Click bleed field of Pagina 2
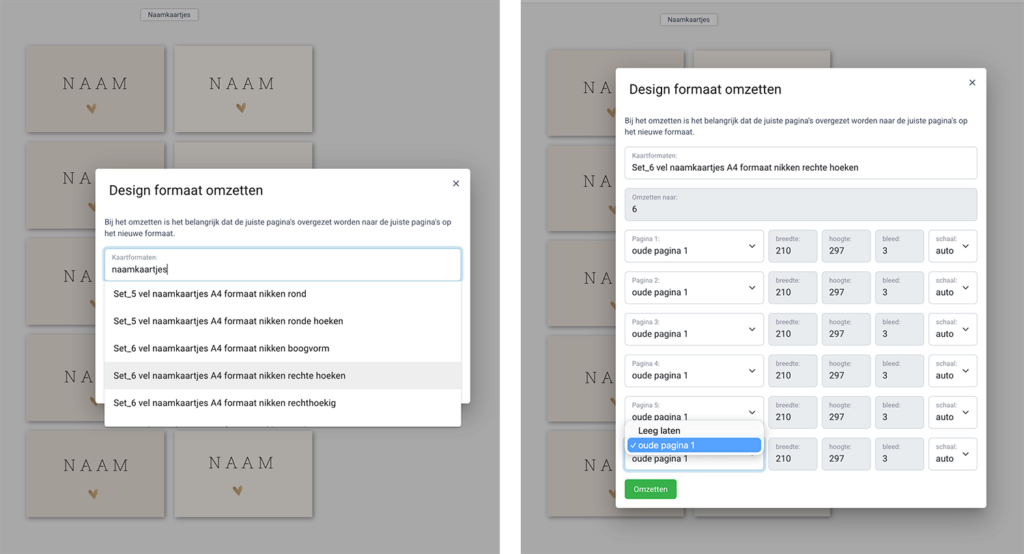 899,287
